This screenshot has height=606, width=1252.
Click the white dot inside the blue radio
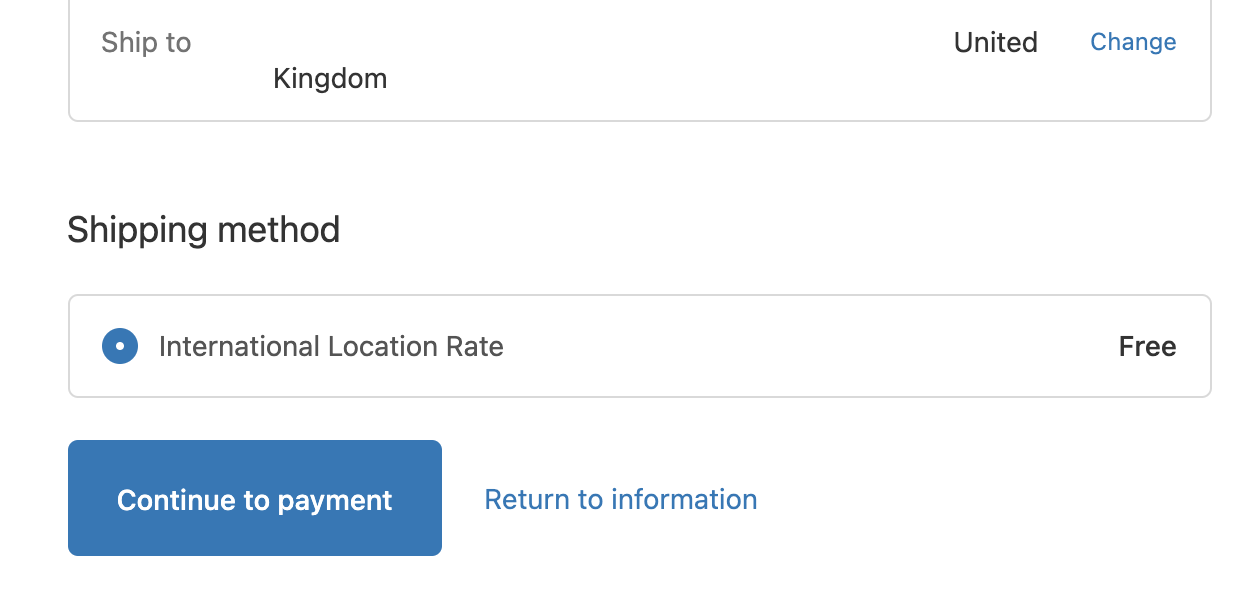pyautogui.click(x=120, y=346)
